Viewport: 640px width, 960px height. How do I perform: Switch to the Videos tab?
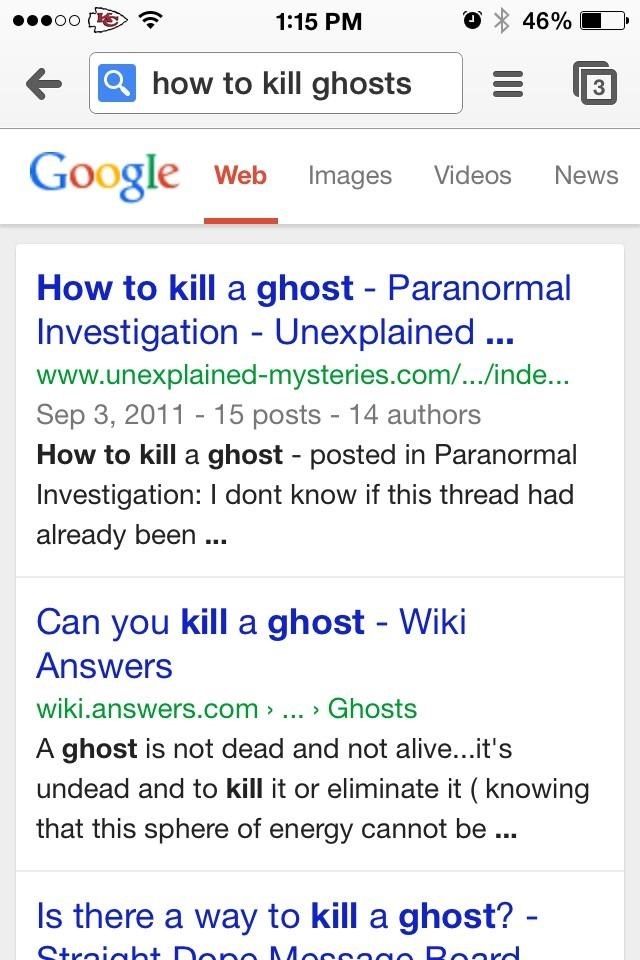[473, 175]
